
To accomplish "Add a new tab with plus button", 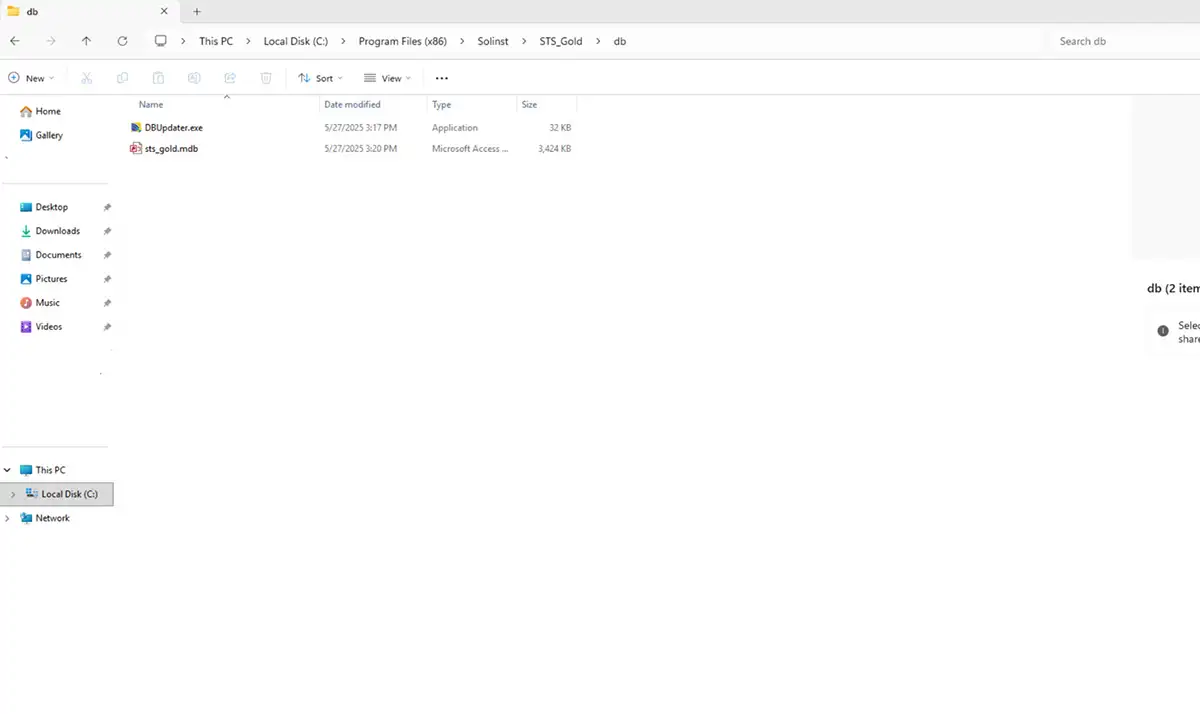I will coord(197,12).
